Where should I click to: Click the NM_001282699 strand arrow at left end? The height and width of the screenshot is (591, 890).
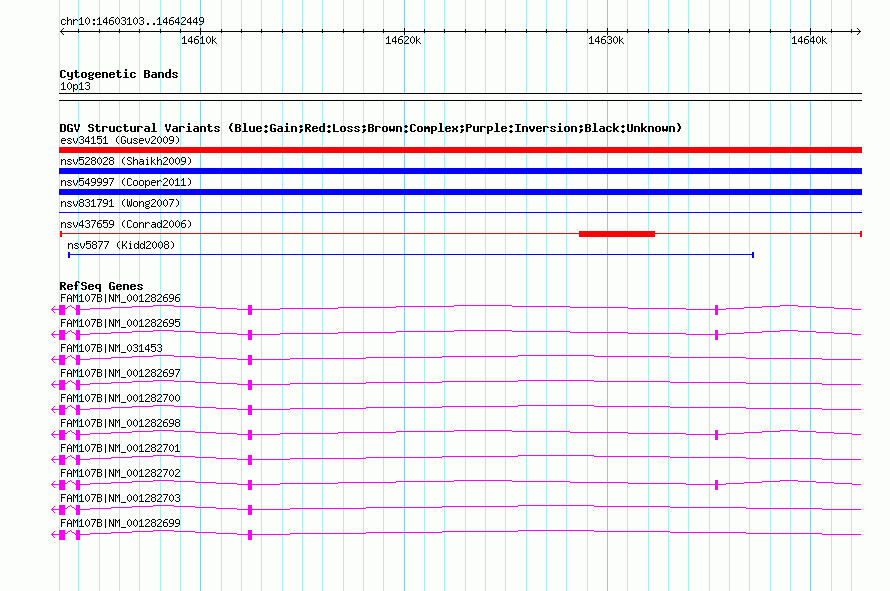pyautogui.click(x=54, y=534)
